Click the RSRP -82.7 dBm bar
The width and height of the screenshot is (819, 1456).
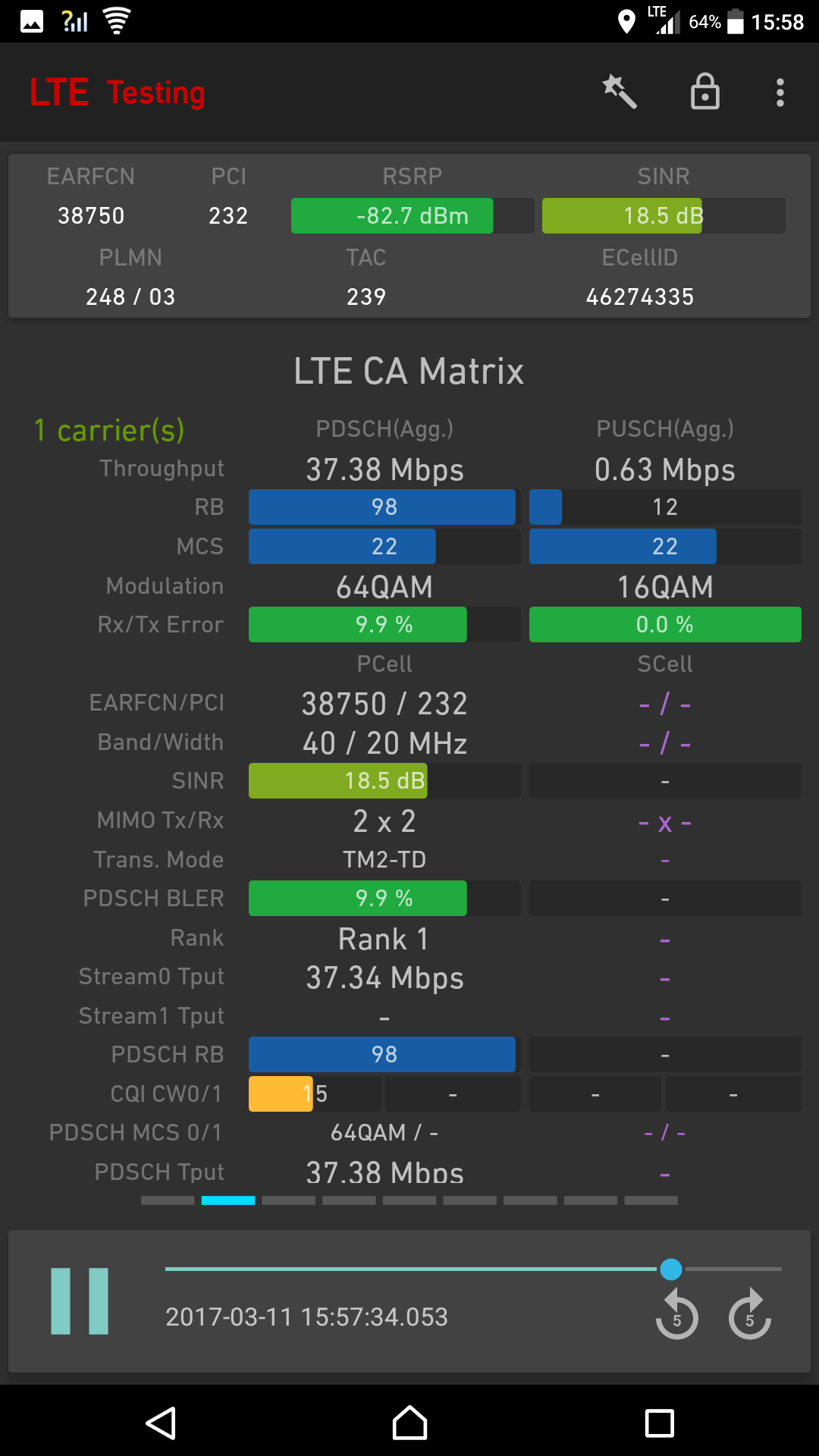[413, 216]
